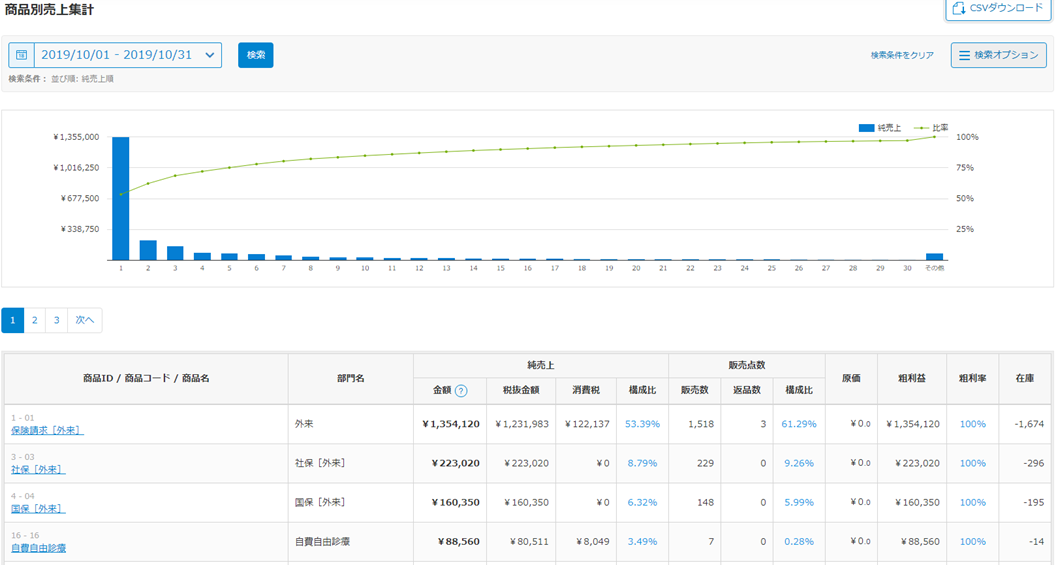Click the hamburger icon in 検索オプション
The height and width of the screenshot is (565, 1056).
click(965, 55)
